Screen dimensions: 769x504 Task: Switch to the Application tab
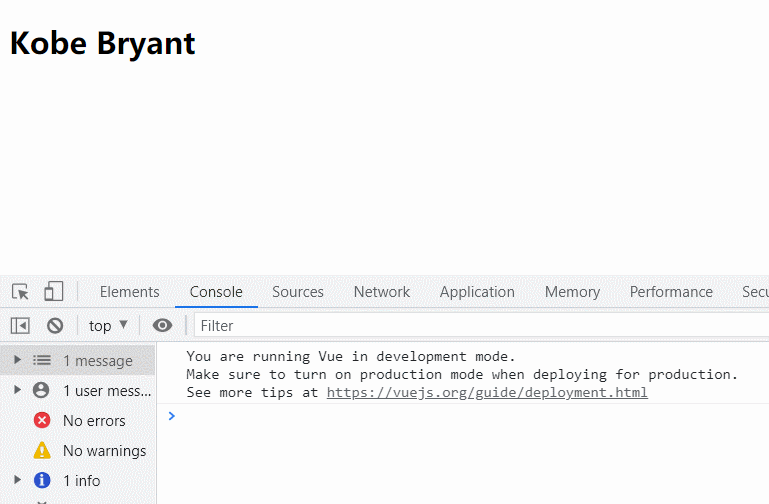coord(477,292)
